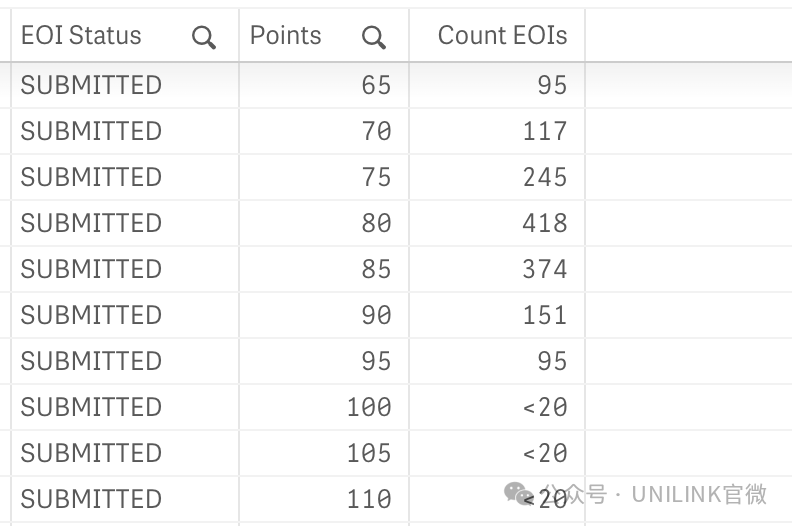Viewport: 792px width, 526px height.
Task: Select the Points value 105
Action: (x=369, y=453)
